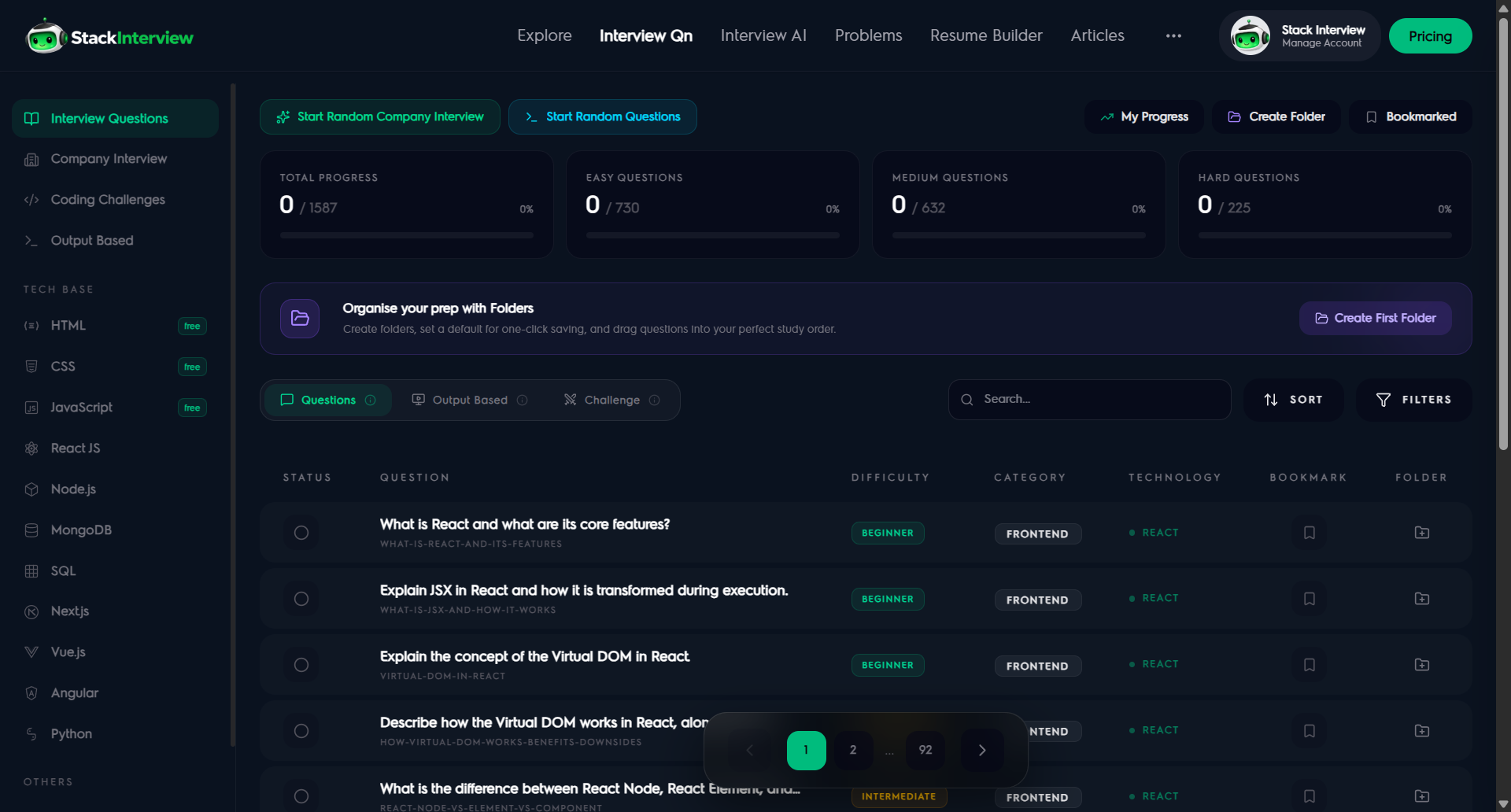Go to page 2 of questions

pyautogui.click(x=853, y=750)
